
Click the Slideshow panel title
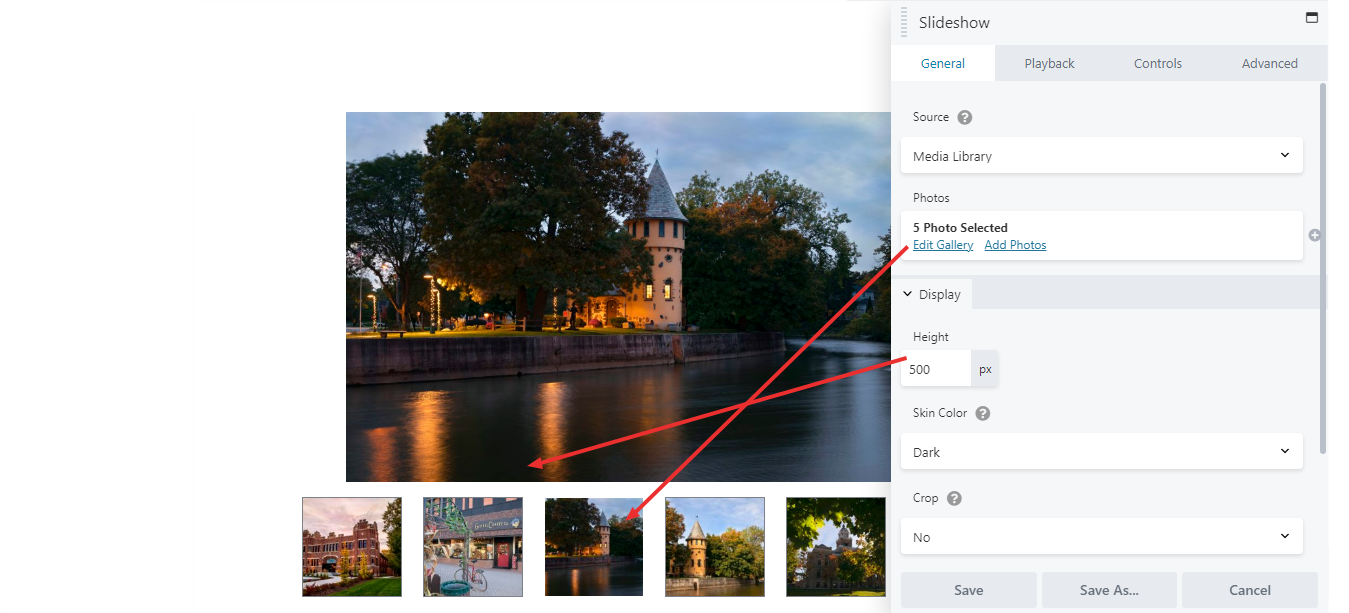pos(954,22)
